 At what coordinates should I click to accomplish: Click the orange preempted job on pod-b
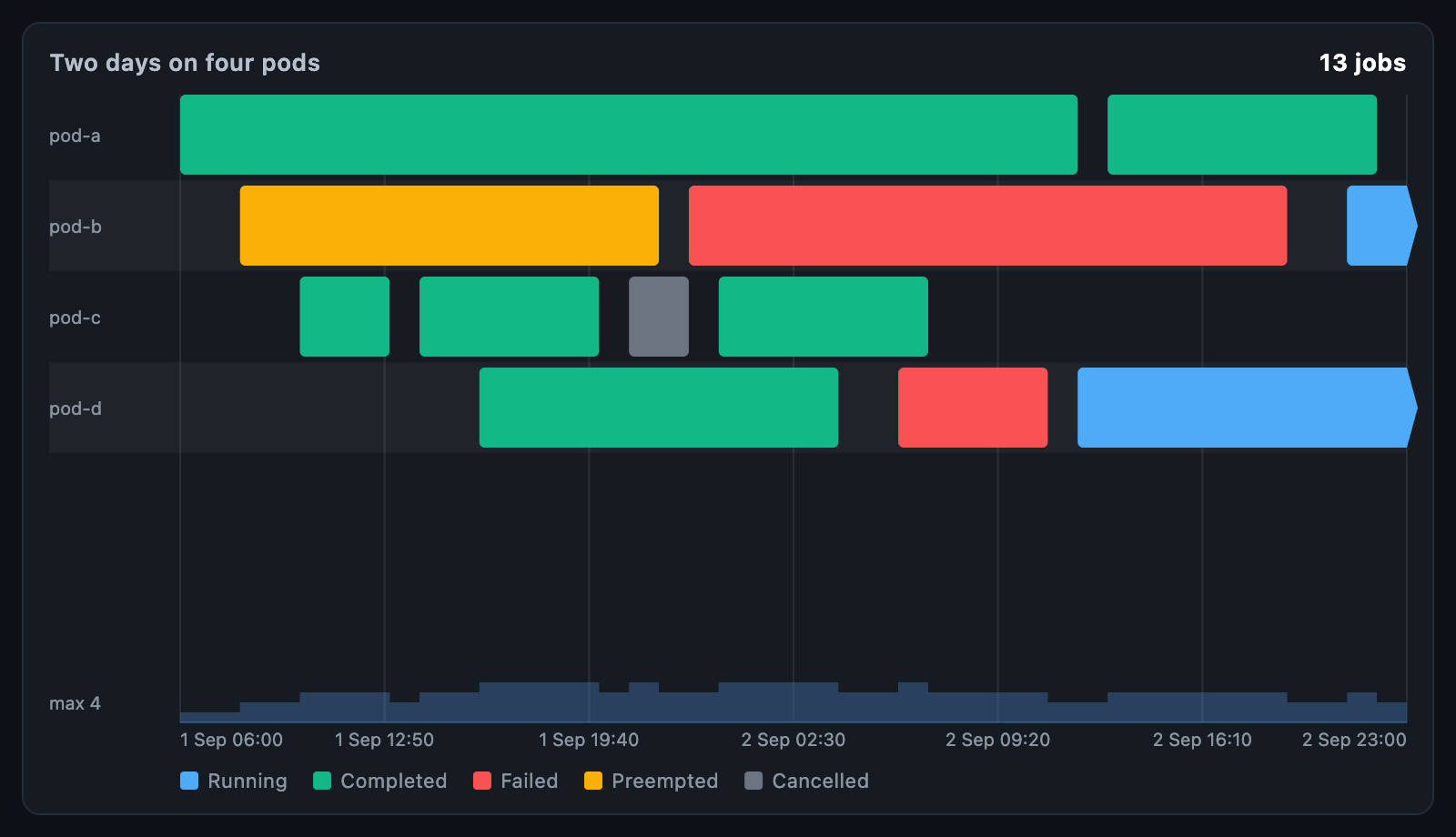coord(450,226)
